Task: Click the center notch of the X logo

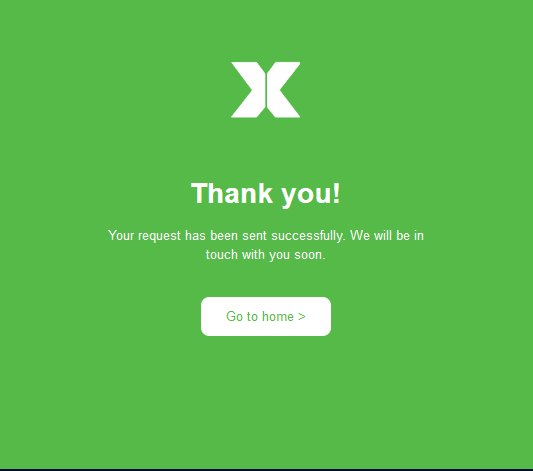Action: click(x=266, y=90)
